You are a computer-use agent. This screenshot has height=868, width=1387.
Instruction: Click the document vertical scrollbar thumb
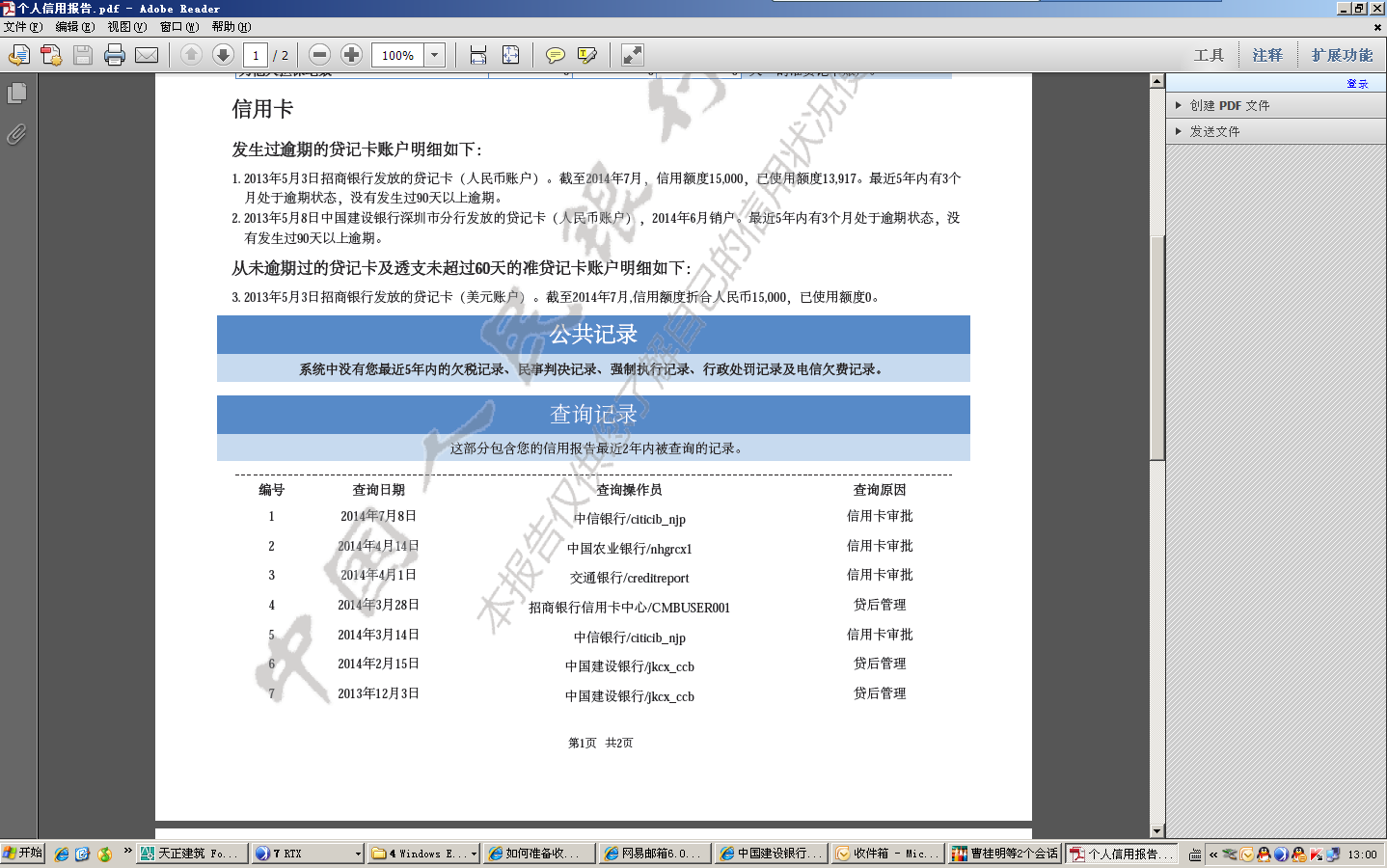tap(1157, 347)
